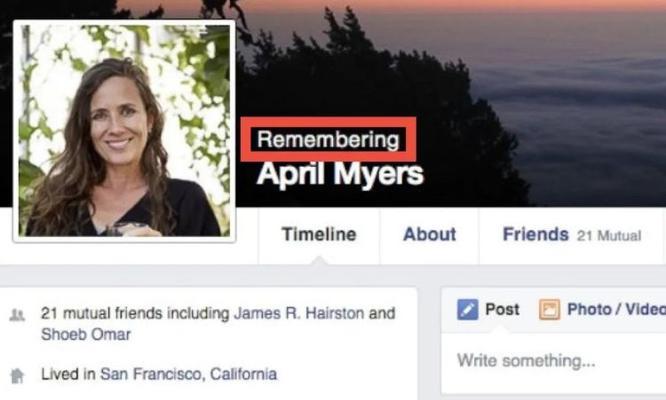Click the mutual friends people icon
Screen dimensions: 666x400
pos(17,315)
